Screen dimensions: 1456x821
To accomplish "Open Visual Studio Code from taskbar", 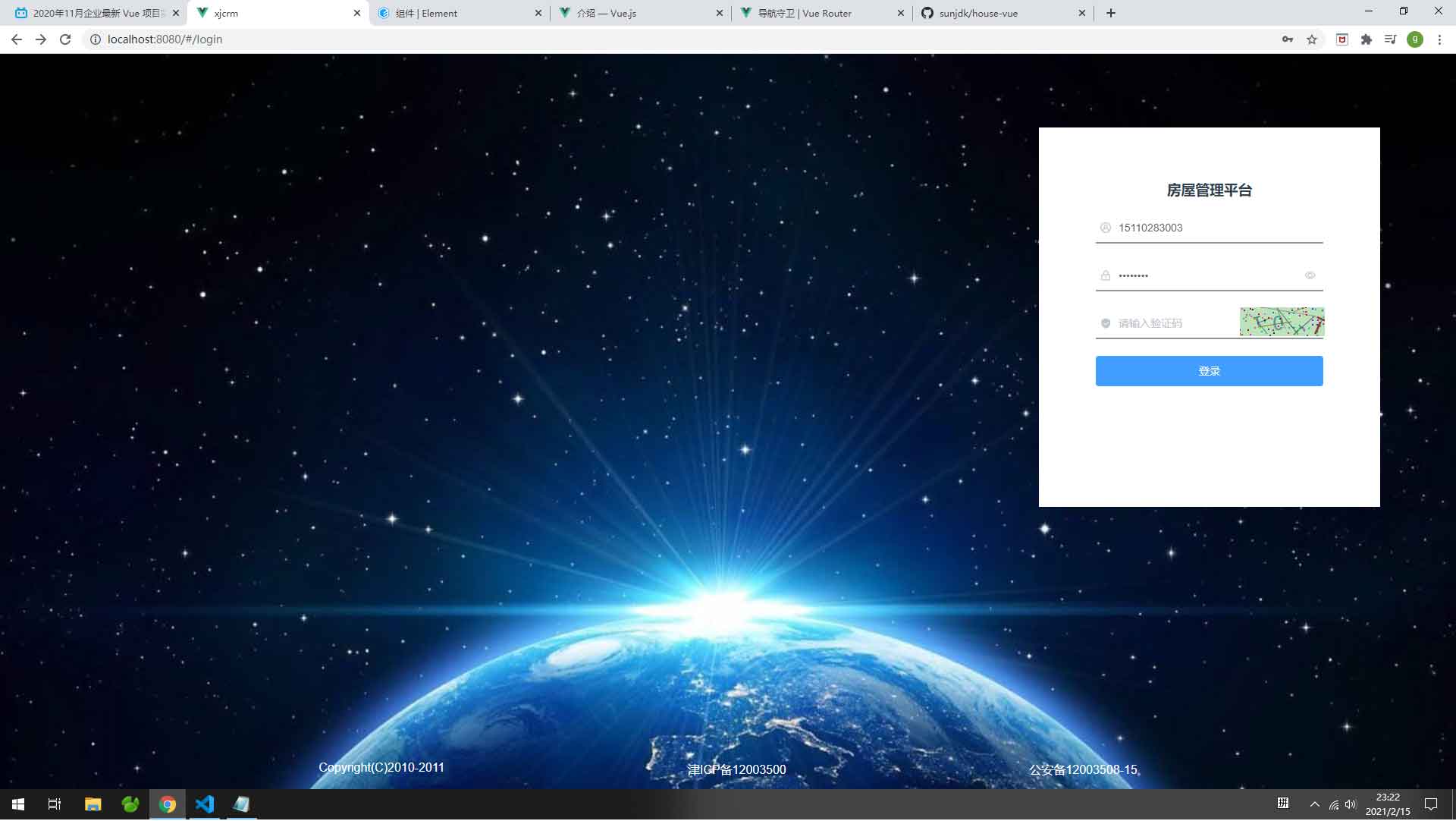I will tap(205, 804).
